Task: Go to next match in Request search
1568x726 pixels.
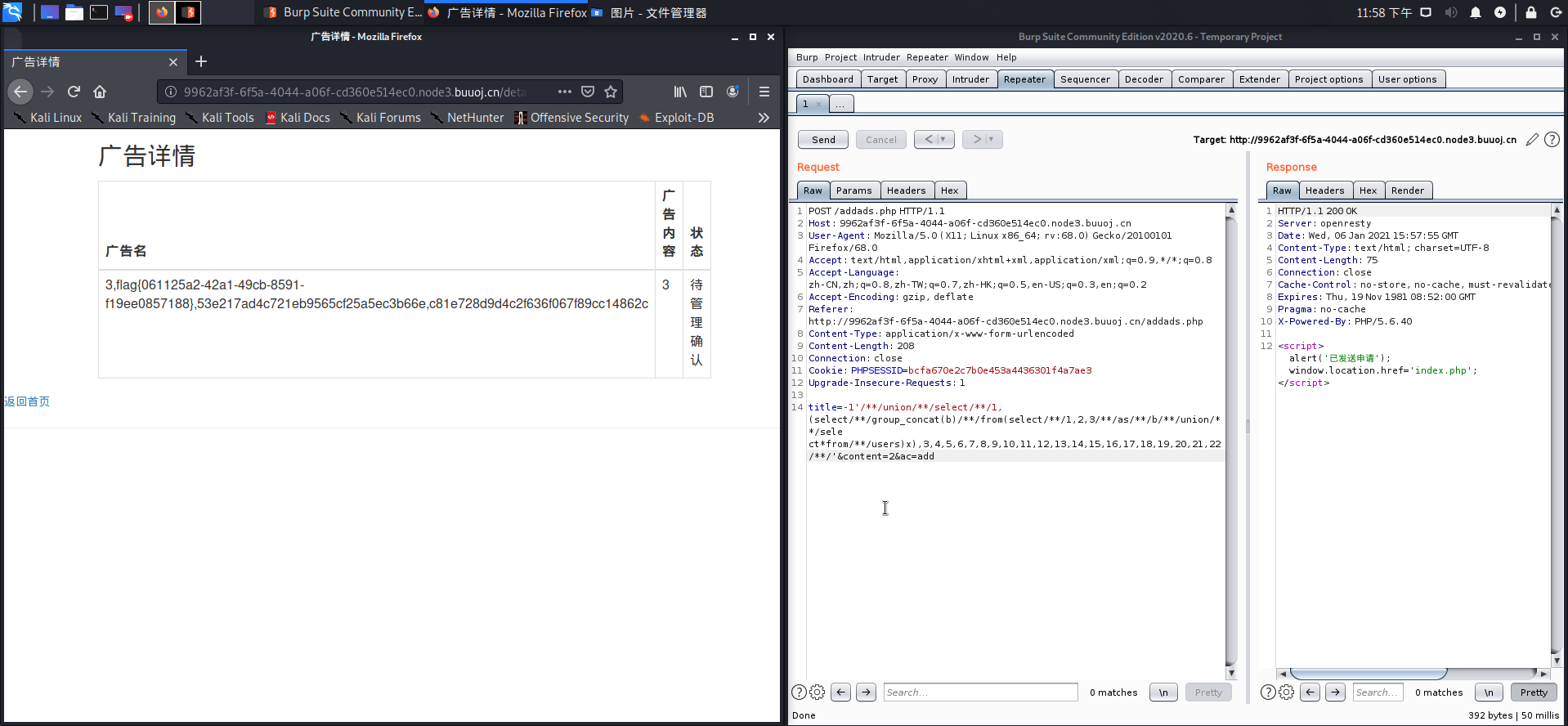Action: (866, 692)
